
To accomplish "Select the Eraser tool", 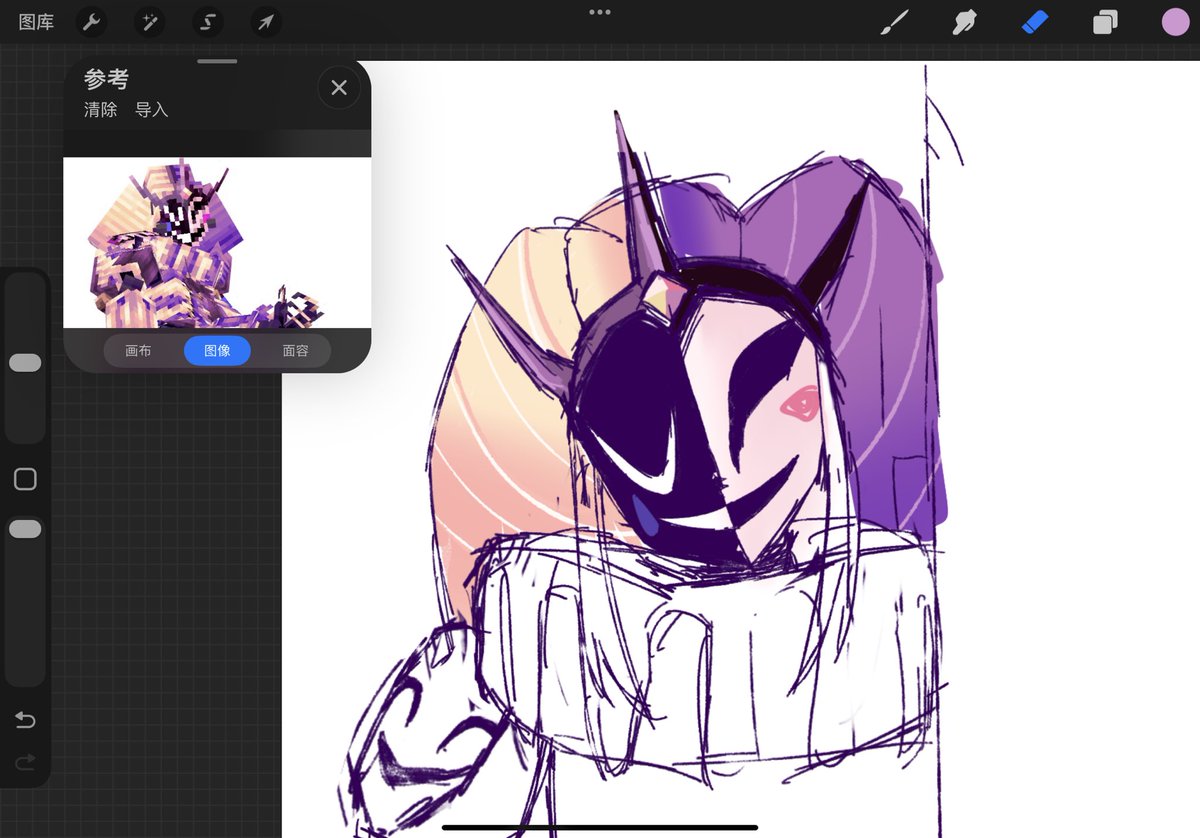I will [x=1035, y=22].
